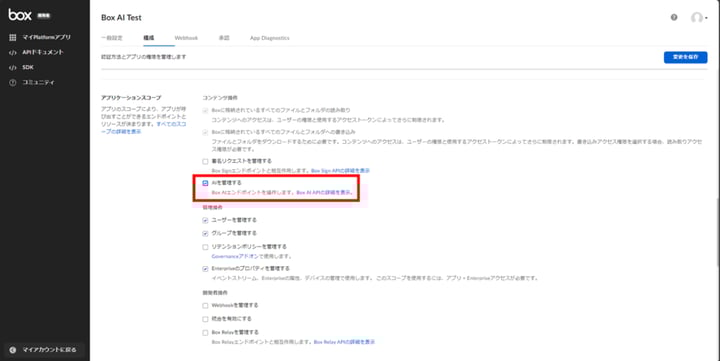Click the 開発者操作 section heading

(215, 293)
